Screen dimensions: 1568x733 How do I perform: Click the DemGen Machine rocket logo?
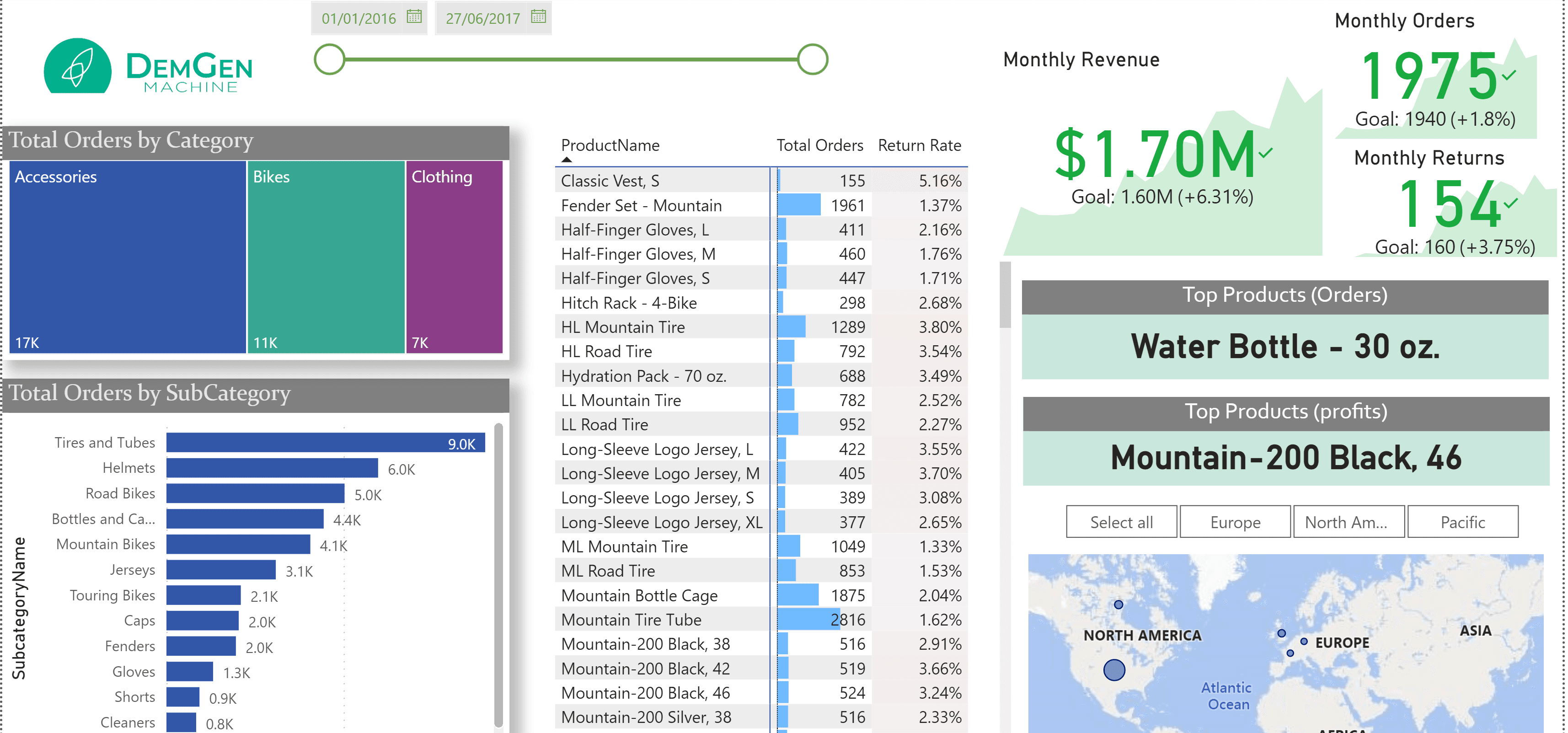coord(78,67)
